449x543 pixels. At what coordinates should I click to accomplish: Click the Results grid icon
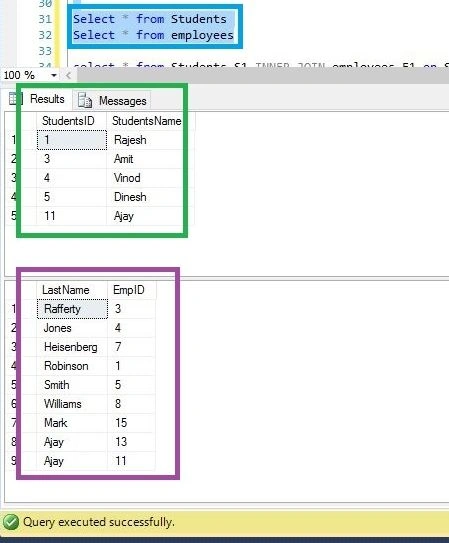click(15, 99)
